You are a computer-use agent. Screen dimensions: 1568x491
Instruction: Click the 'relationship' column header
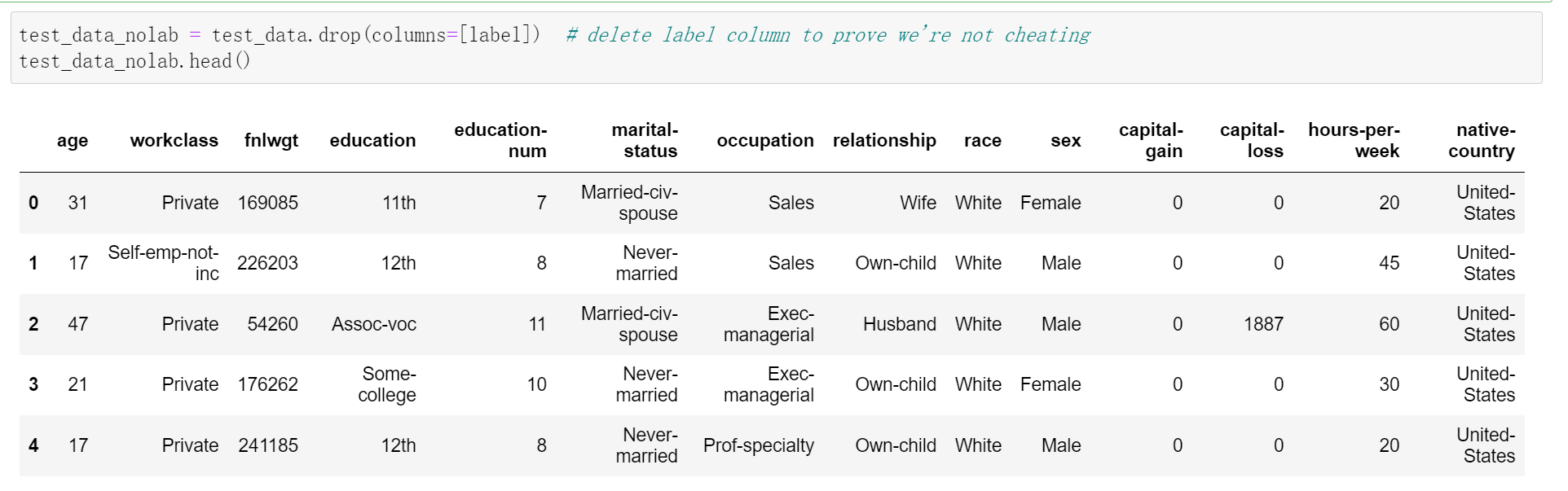coord(884,141)
